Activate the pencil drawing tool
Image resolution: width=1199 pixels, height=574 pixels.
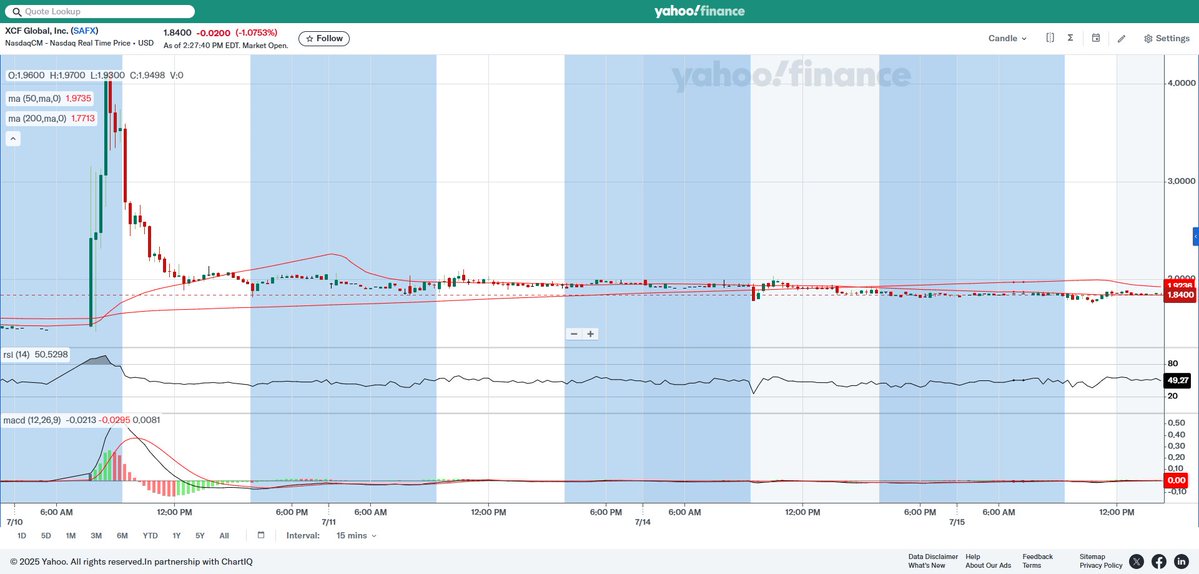[1122, 38]
